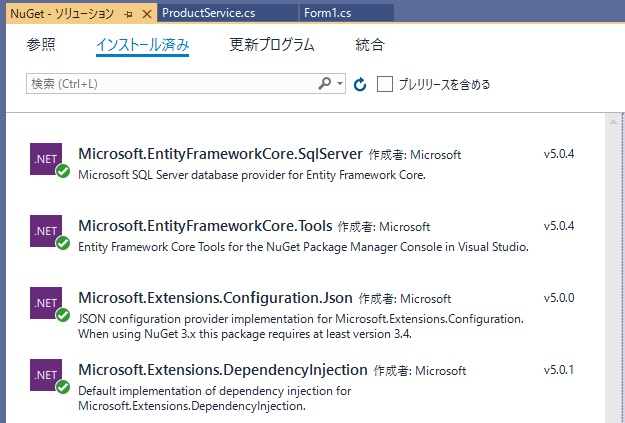Click .NET icon of EntityFrameworkCore.Tools
Image resolution: width=625 pixels, height=423 pixels.
[46, 231]
